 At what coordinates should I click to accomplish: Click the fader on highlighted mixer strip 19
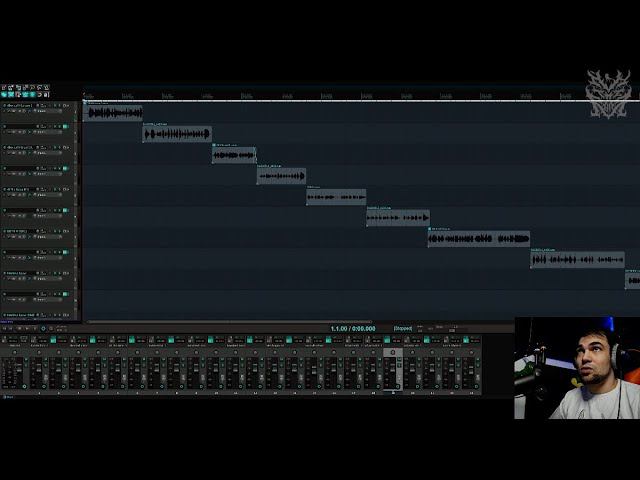392,370
